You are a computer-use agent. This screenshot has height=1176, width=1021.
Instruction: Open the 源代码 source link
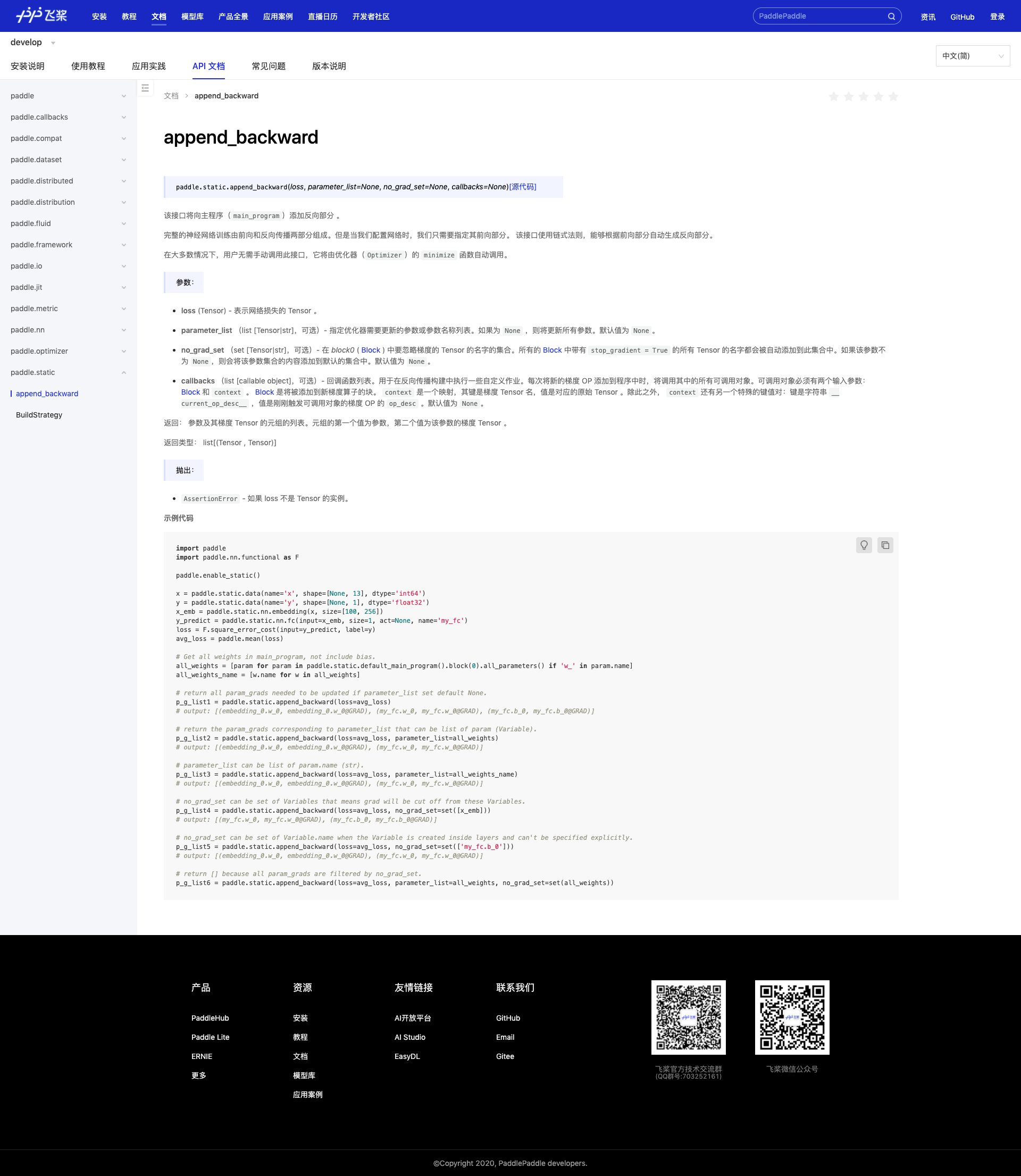522,187
